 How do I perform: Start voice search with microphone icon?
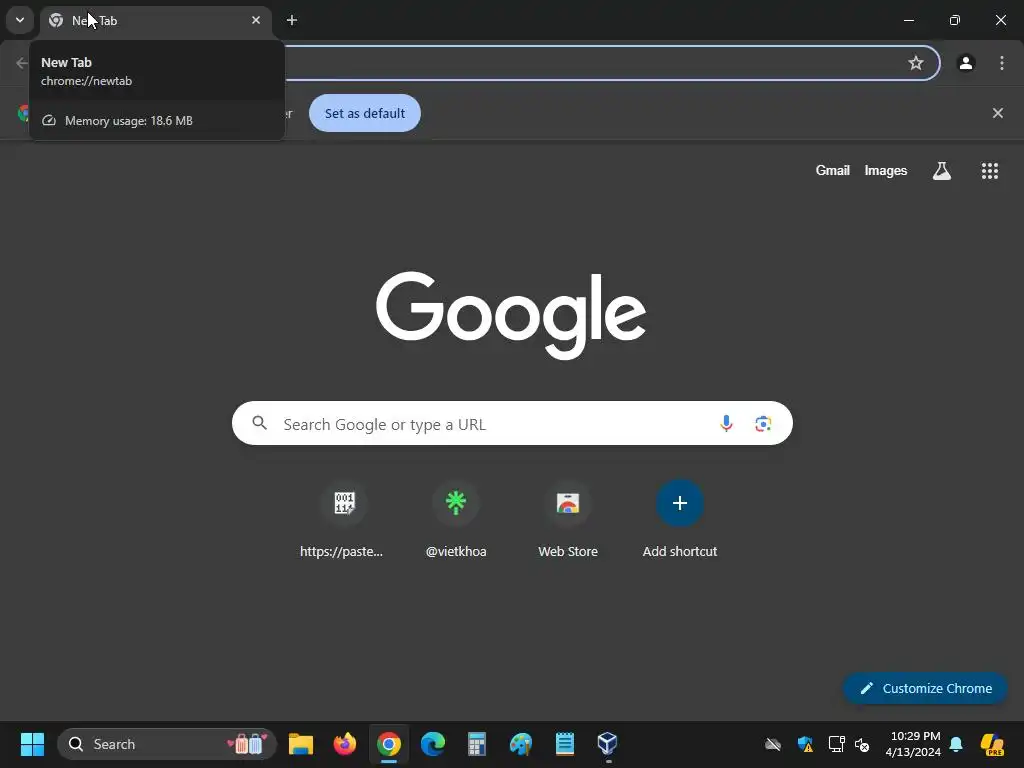point(726,424)
